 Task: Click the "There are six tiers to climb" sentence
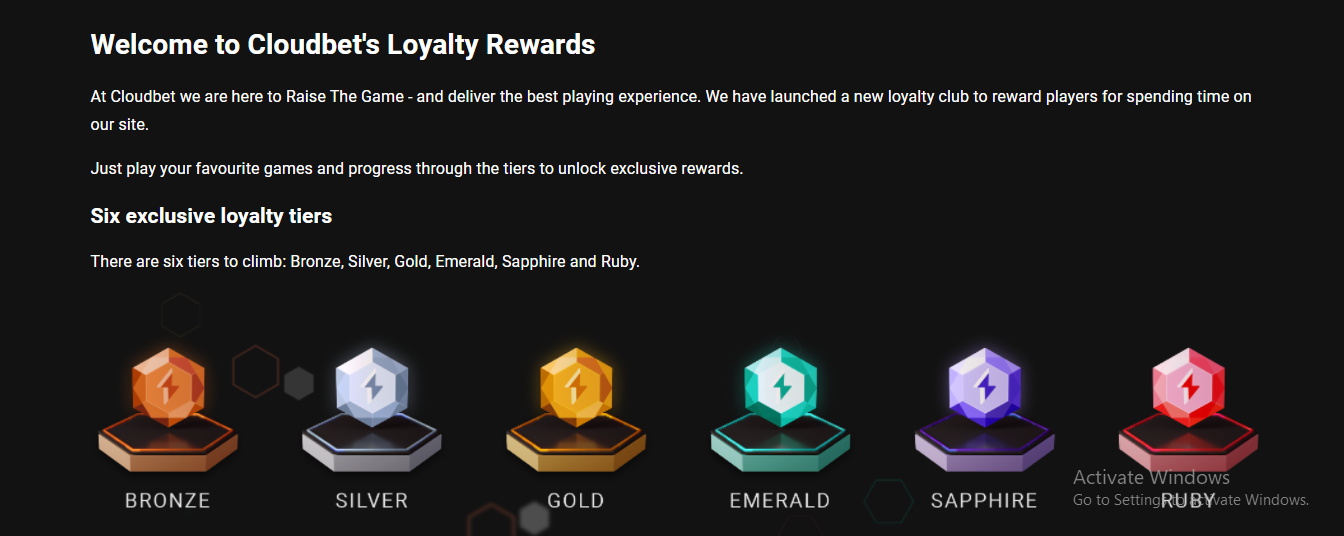364,262
